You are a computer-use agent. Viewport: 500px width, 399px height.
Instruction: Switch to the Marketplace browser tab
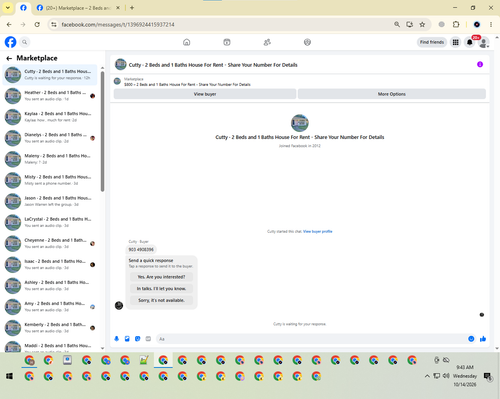tap(78, 8)
